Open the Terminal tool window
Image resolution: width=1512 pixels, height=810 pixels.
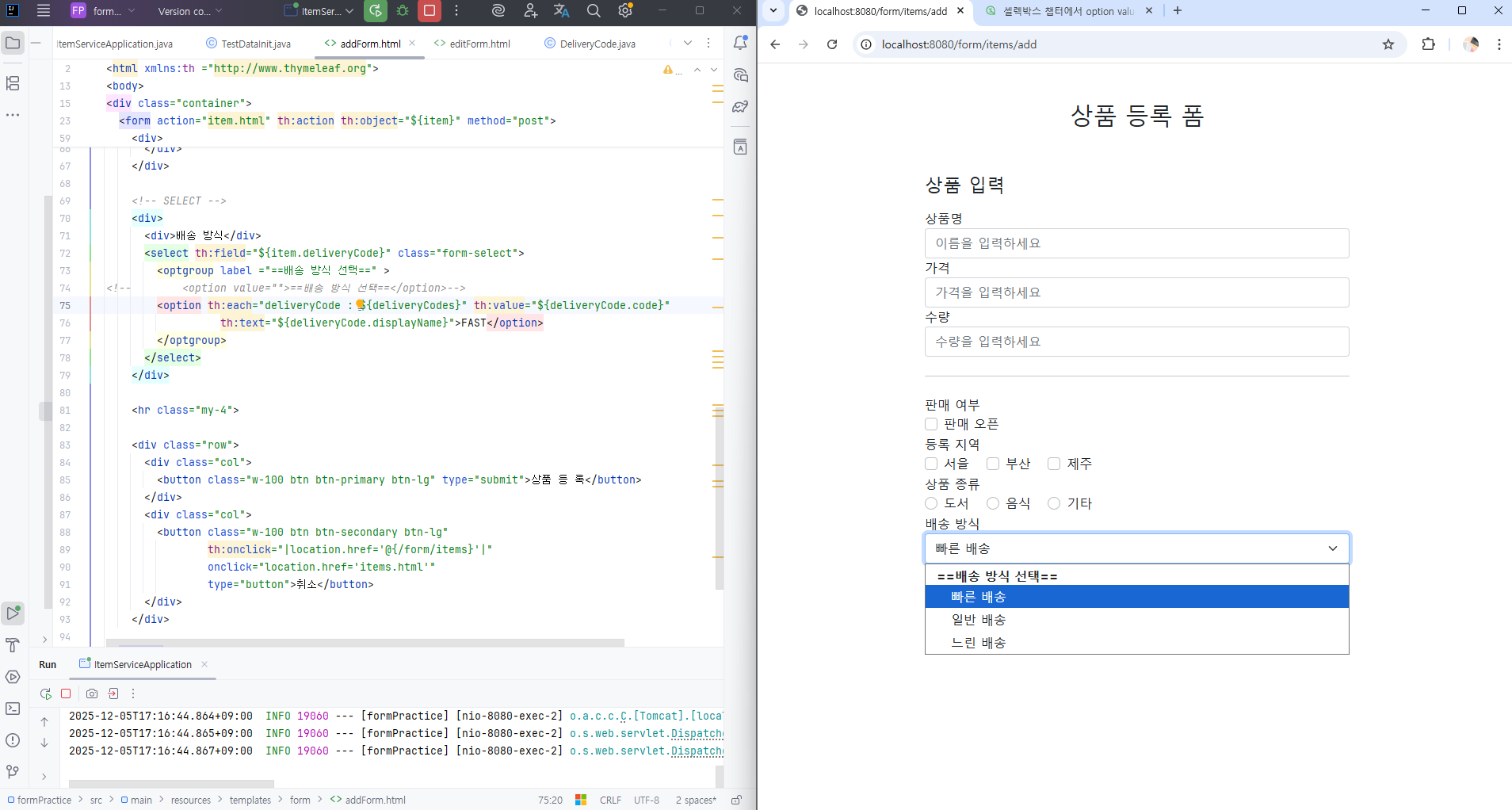pos(13,709)
